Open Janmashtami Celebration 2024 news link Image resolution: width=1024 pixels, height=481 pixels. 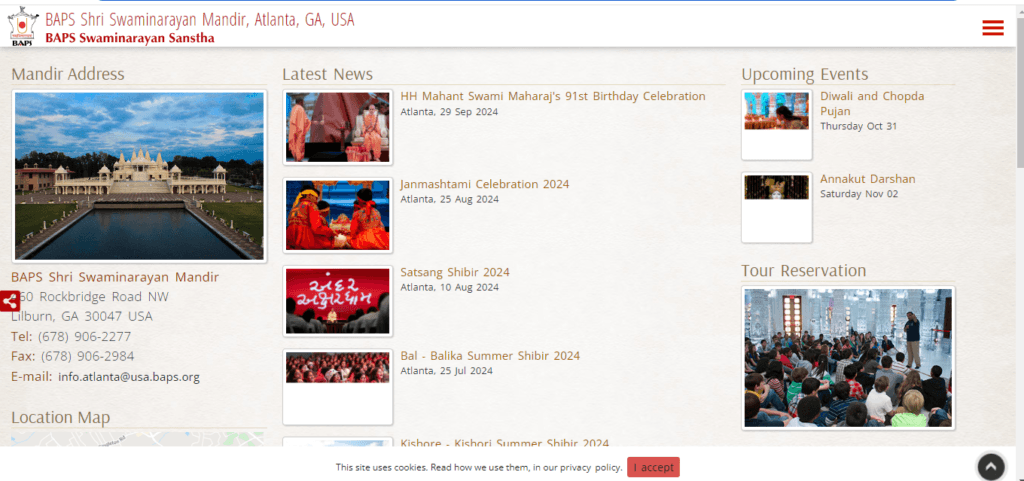(x=484, y=184)
